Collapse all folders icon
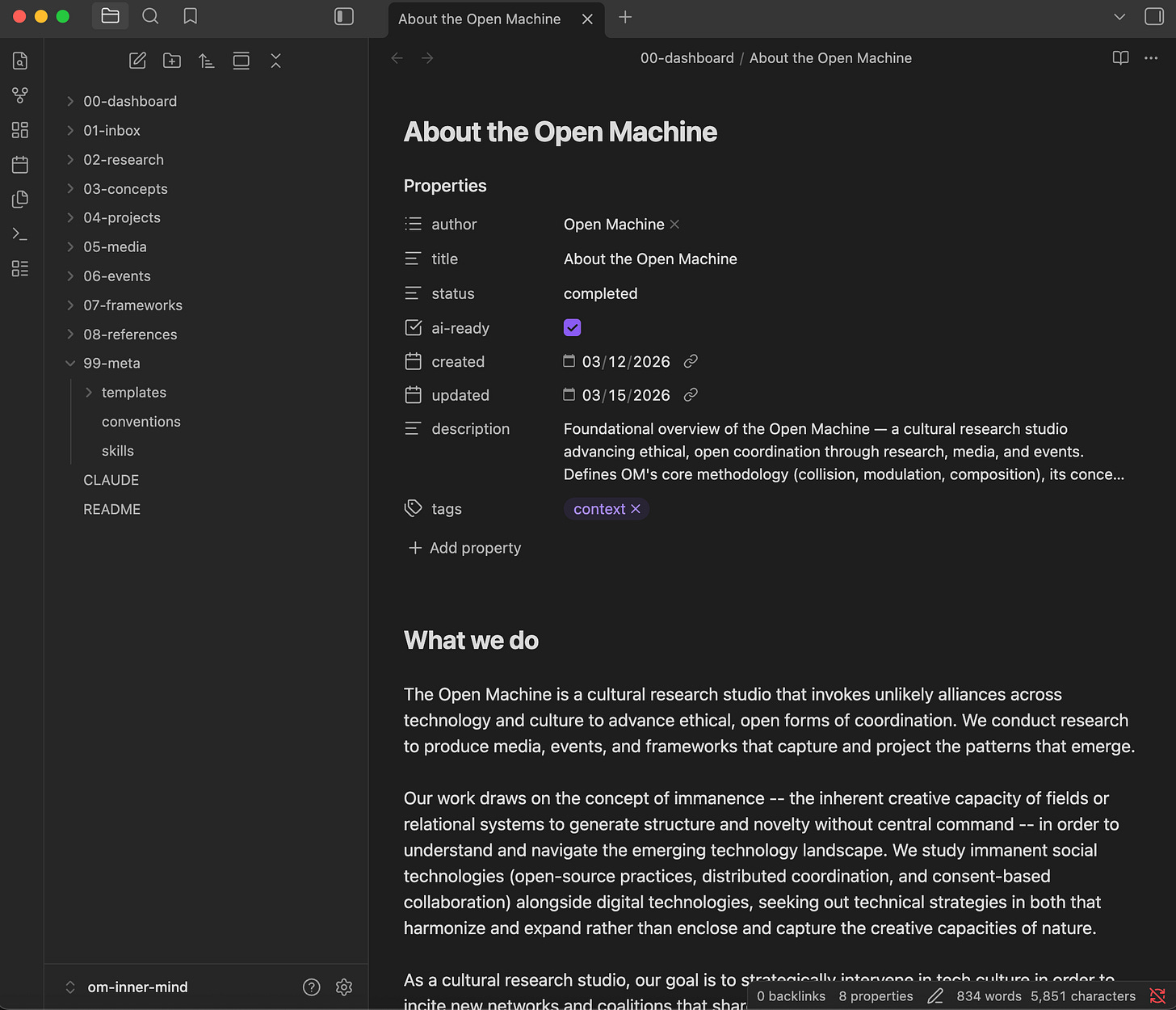This screenshot has height=1010, width=1176. pos(275,61)
